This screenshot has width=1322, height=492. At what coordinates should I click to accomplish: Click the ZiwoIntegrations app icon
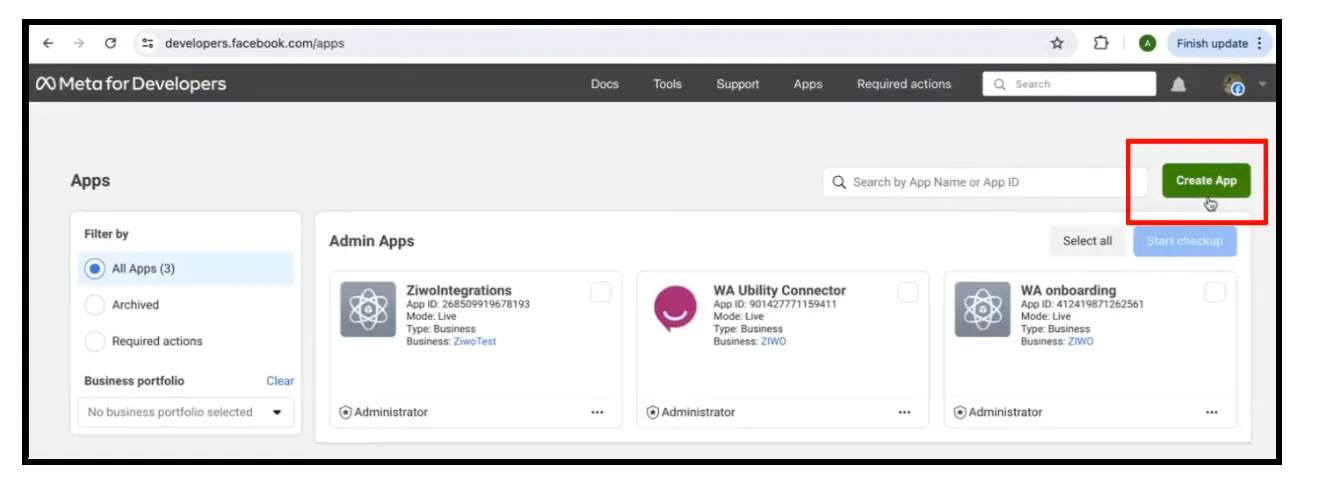coord(367,309)
